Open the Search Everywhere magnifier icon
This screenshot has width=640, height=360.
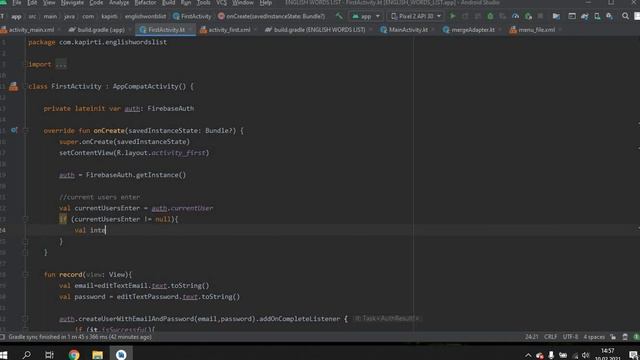(x=625, y=16)
